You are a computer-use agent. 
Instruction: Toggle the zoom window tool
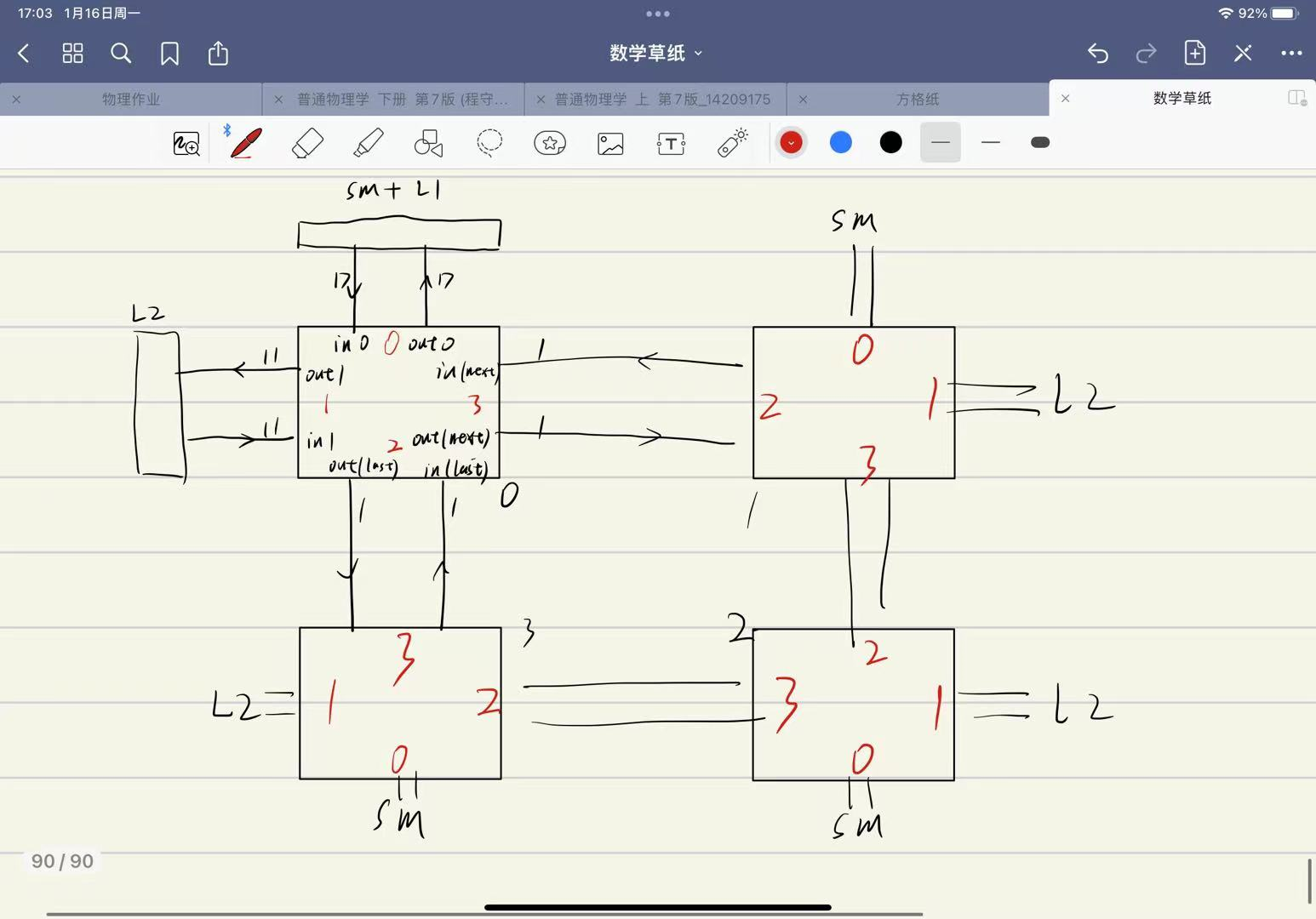(186, 143)
